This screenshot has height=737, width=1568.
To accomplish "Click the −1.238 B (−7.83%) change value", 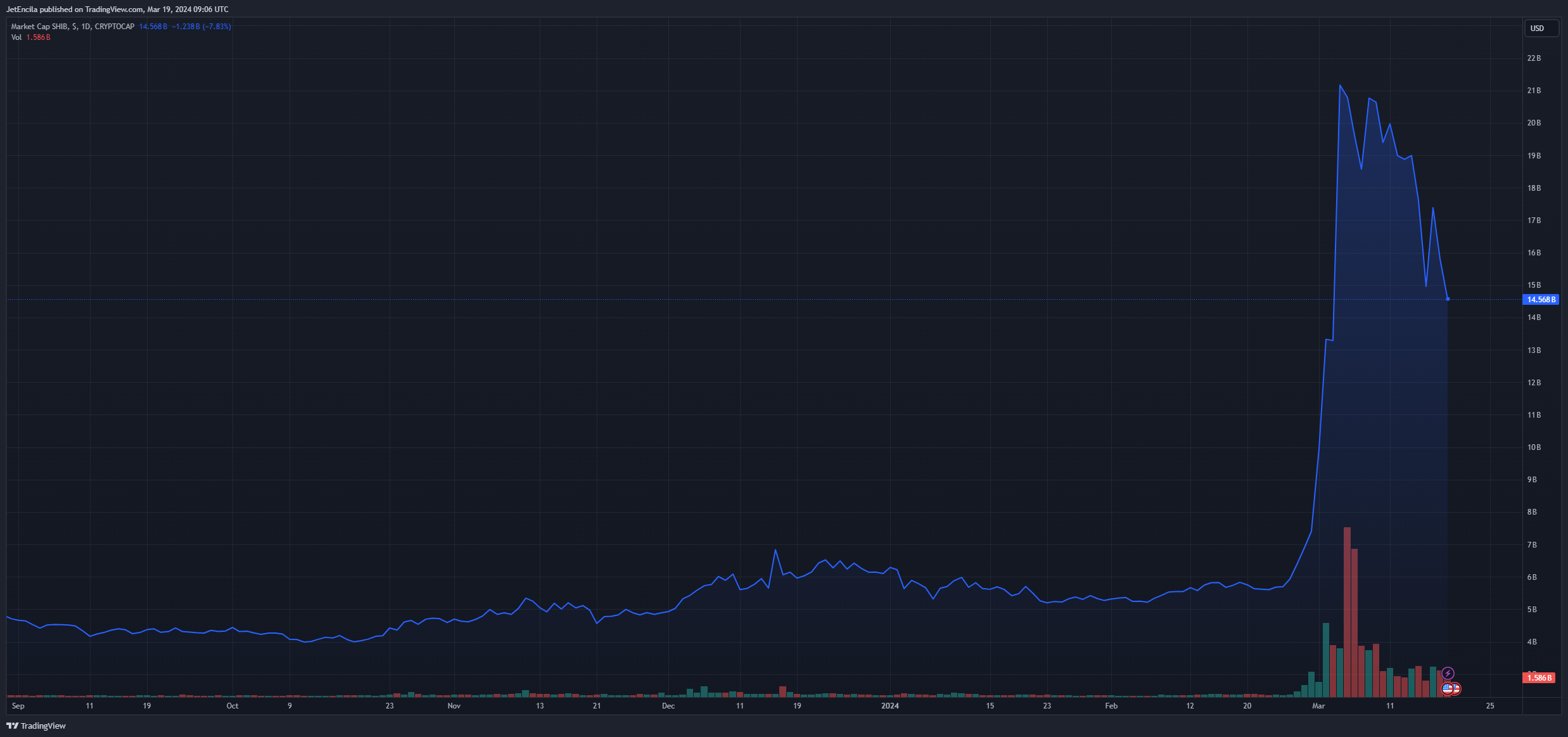I will pos(201,27).
